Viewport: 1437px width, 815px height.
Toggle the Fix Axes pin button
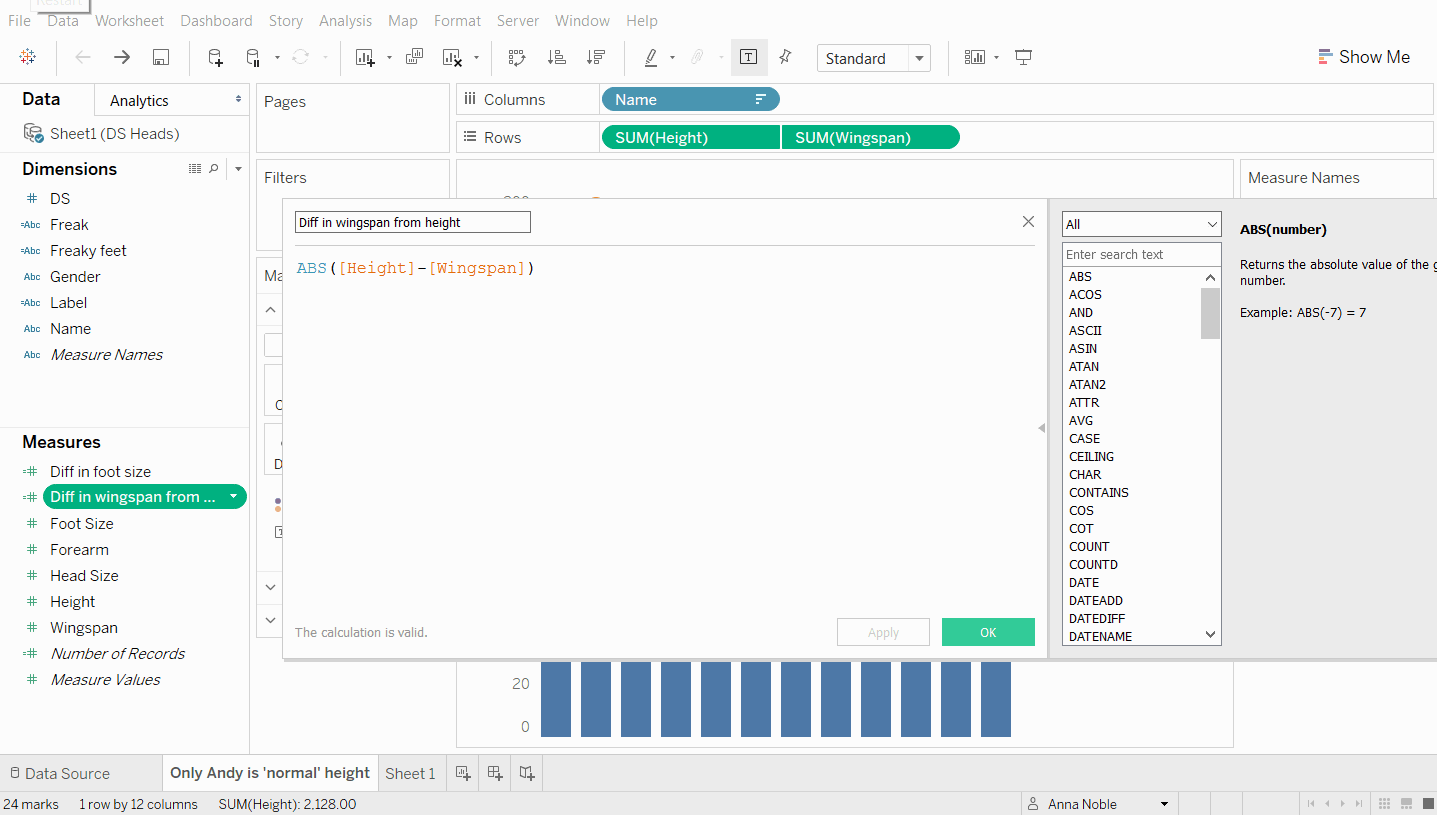785,58
